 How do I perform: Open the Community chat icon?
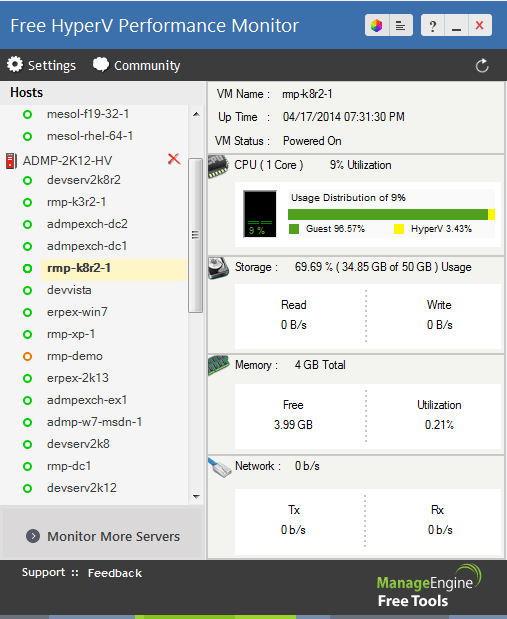pos(101,64)
